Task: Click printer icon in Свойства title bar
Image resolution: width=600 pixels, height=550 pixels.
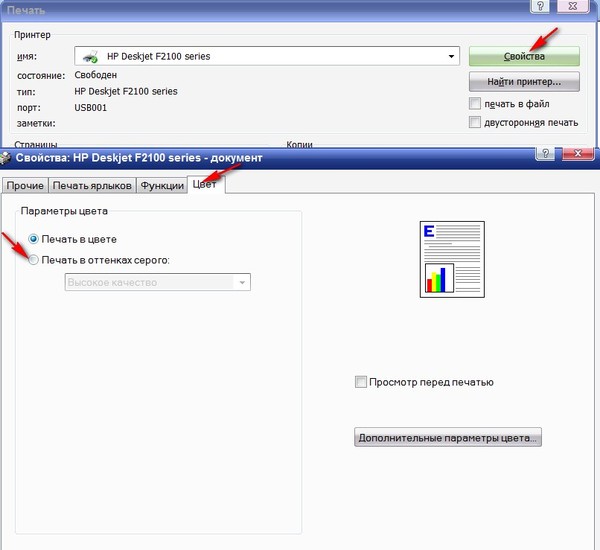Action: (5, 158)
